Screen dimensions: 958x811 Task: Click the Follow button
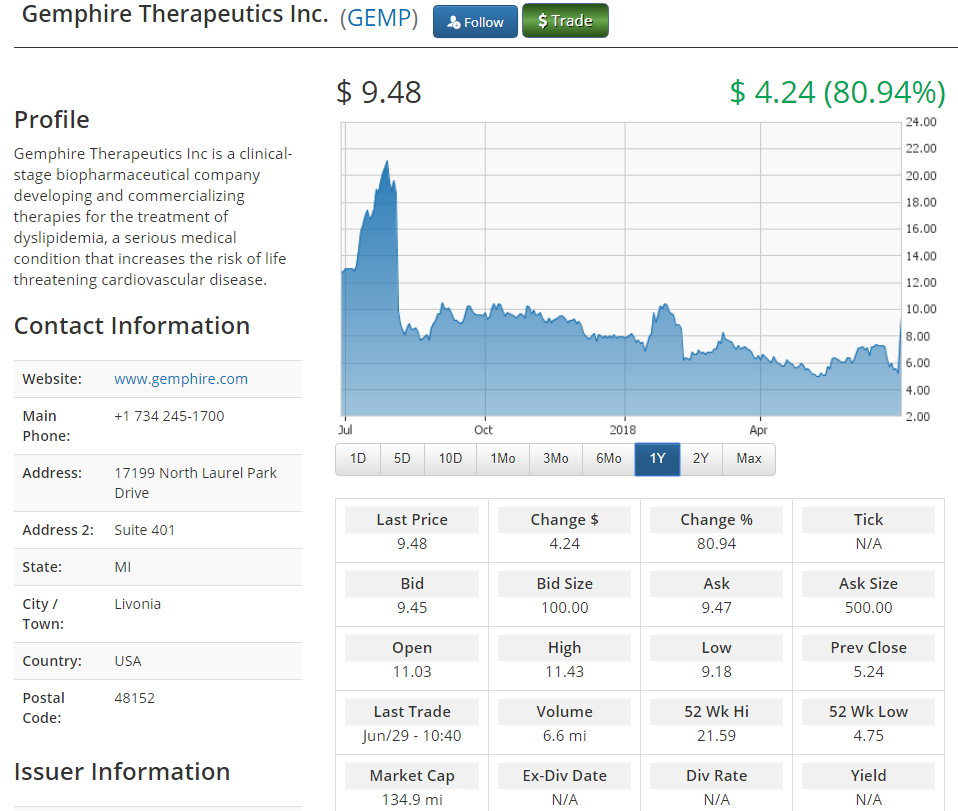475,21
